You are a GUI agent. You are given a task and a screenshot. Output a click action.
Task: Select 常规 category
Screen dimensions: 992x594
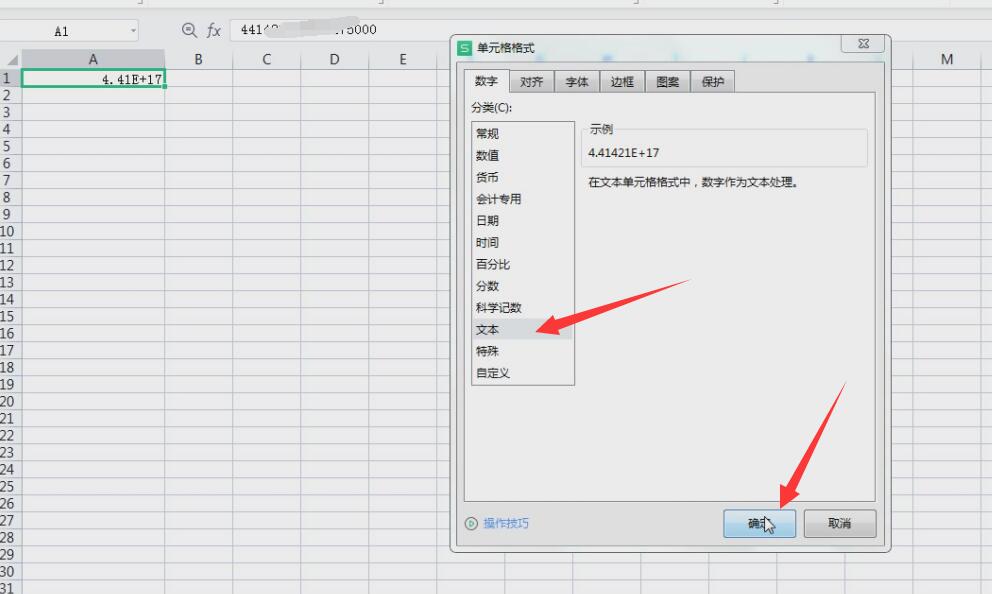[488, 133]
